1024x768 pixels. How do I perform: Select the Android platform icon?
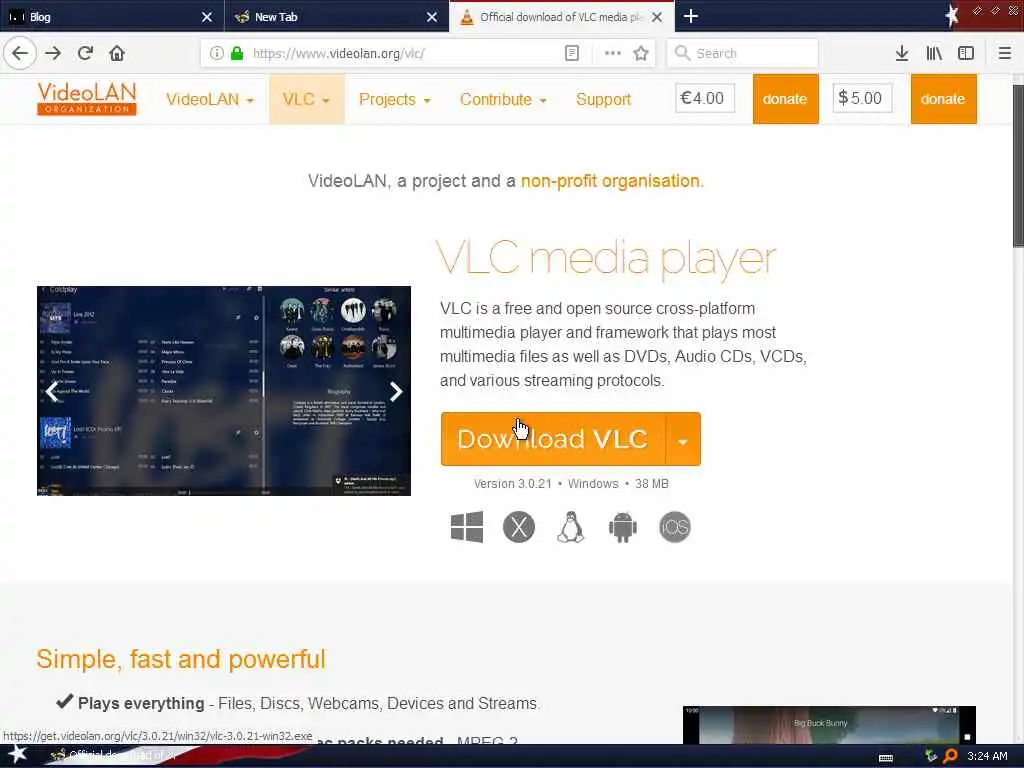(623, 527)
